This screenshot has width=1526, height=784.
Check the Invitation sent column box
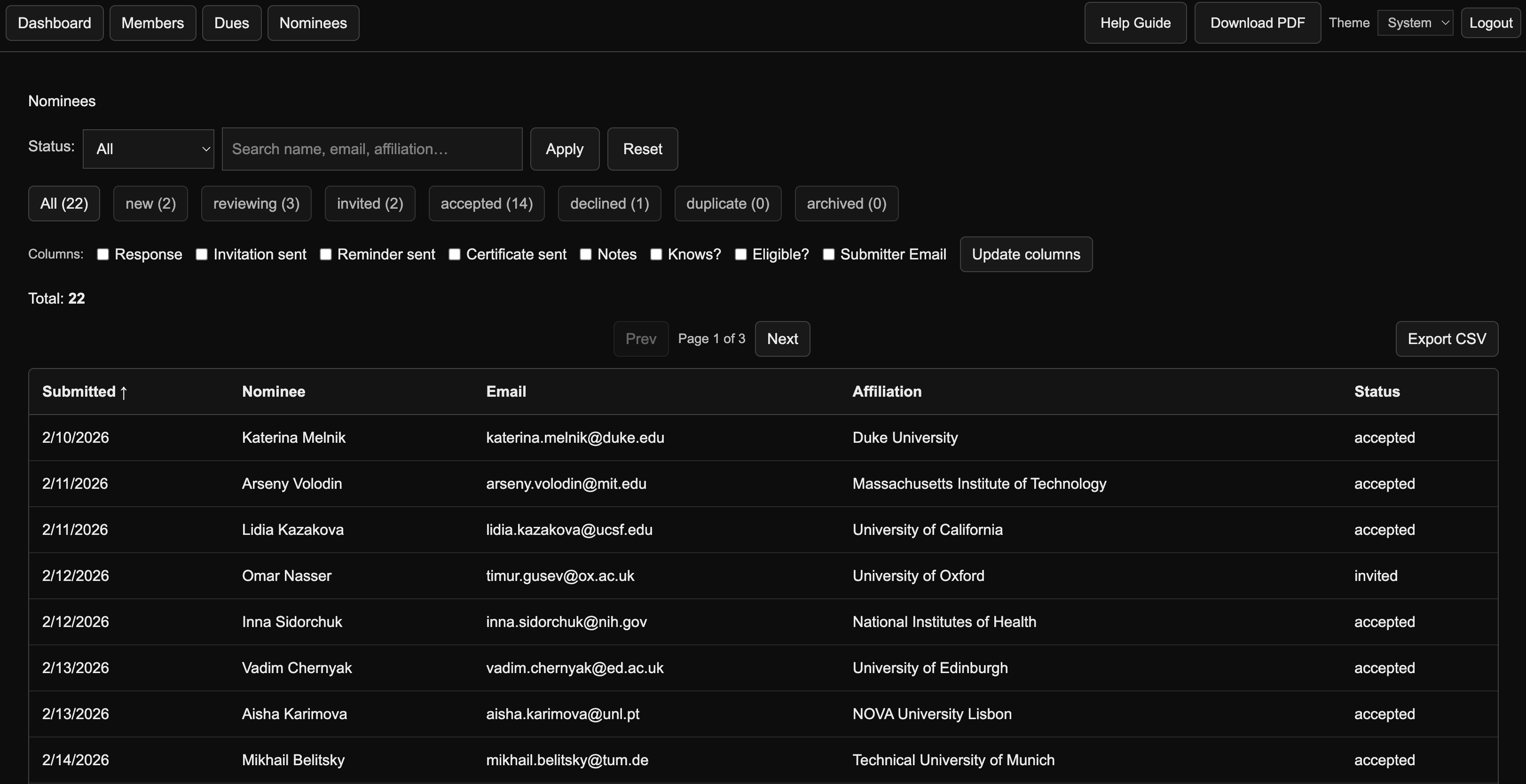[202, 254]
